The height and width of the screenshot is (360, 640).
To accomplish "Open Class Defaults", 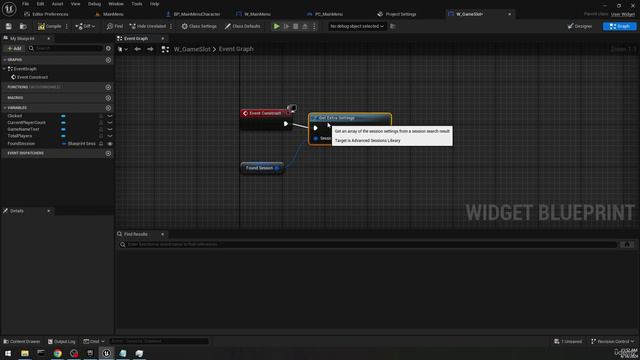I will click(242, 26).
